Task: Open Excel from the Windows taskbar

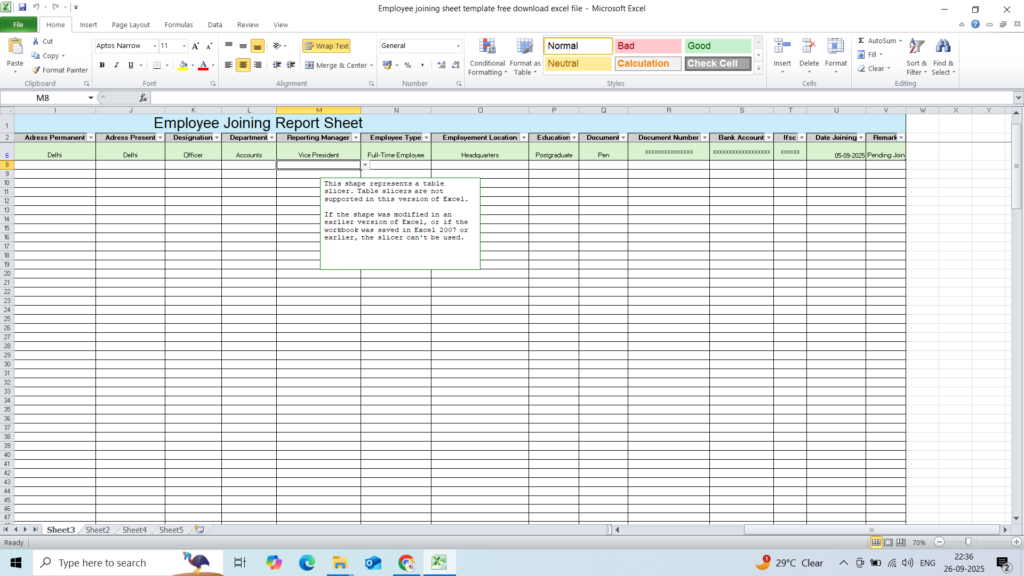Action: click(x=438, y=563)
